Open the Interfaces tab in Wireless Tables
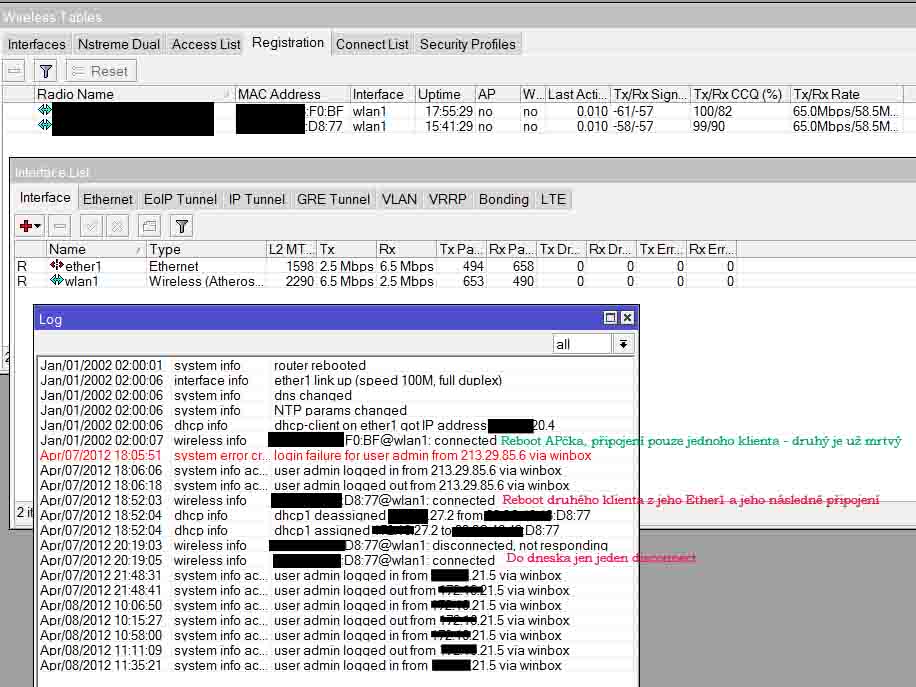916x687 pixels. pyautogui.click(x=36, y=44)
